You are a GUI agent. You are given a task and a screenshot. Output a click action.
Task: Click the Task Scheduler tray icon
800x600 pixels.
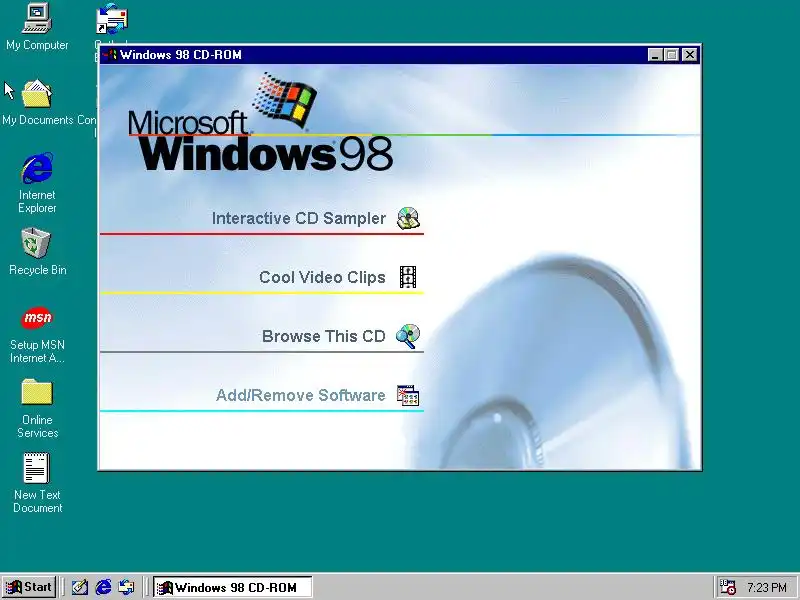(727, 587)
